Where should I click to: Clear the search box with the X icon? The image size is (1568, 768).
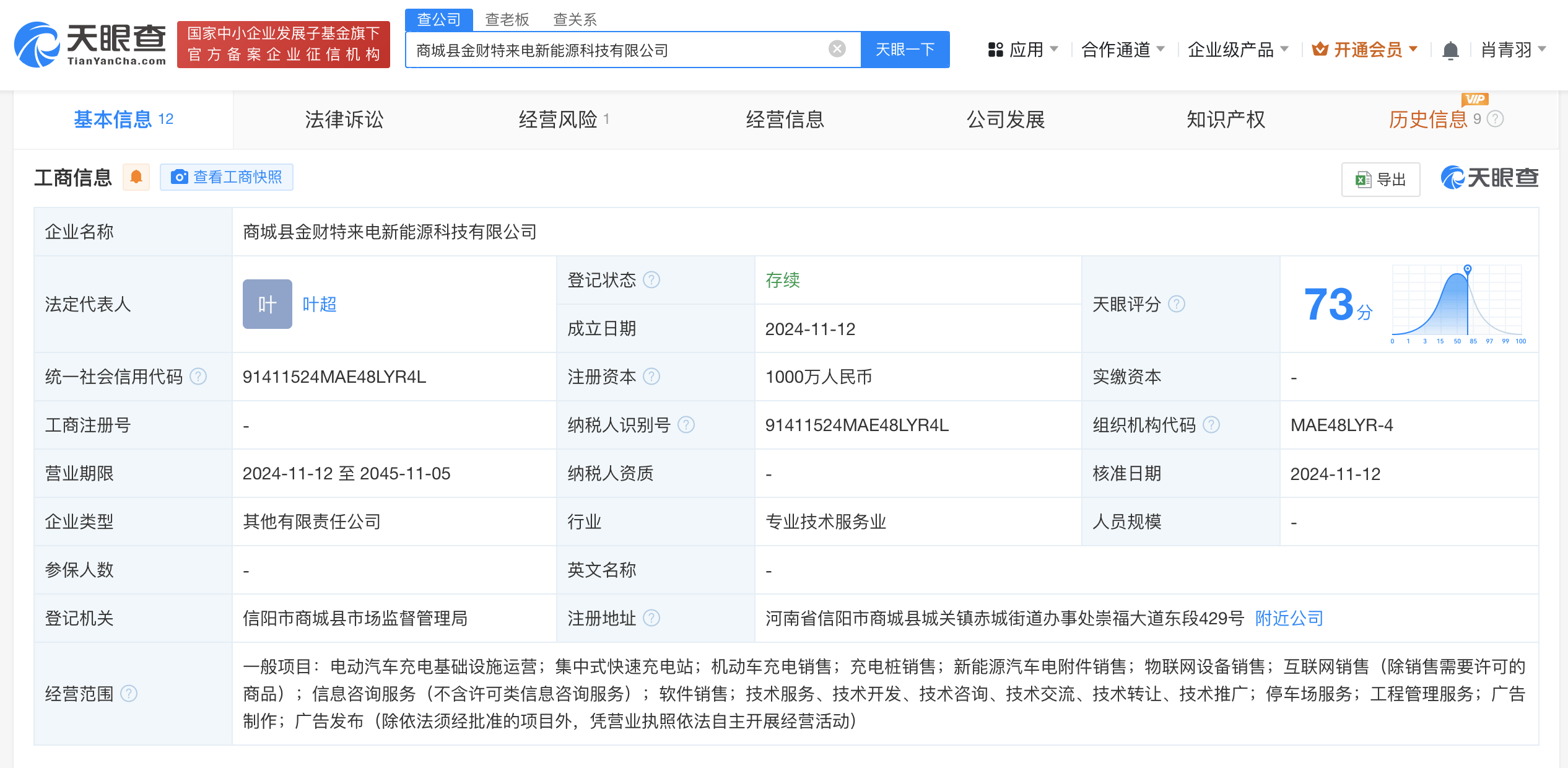pyautogui.click(x=837, y=47)
